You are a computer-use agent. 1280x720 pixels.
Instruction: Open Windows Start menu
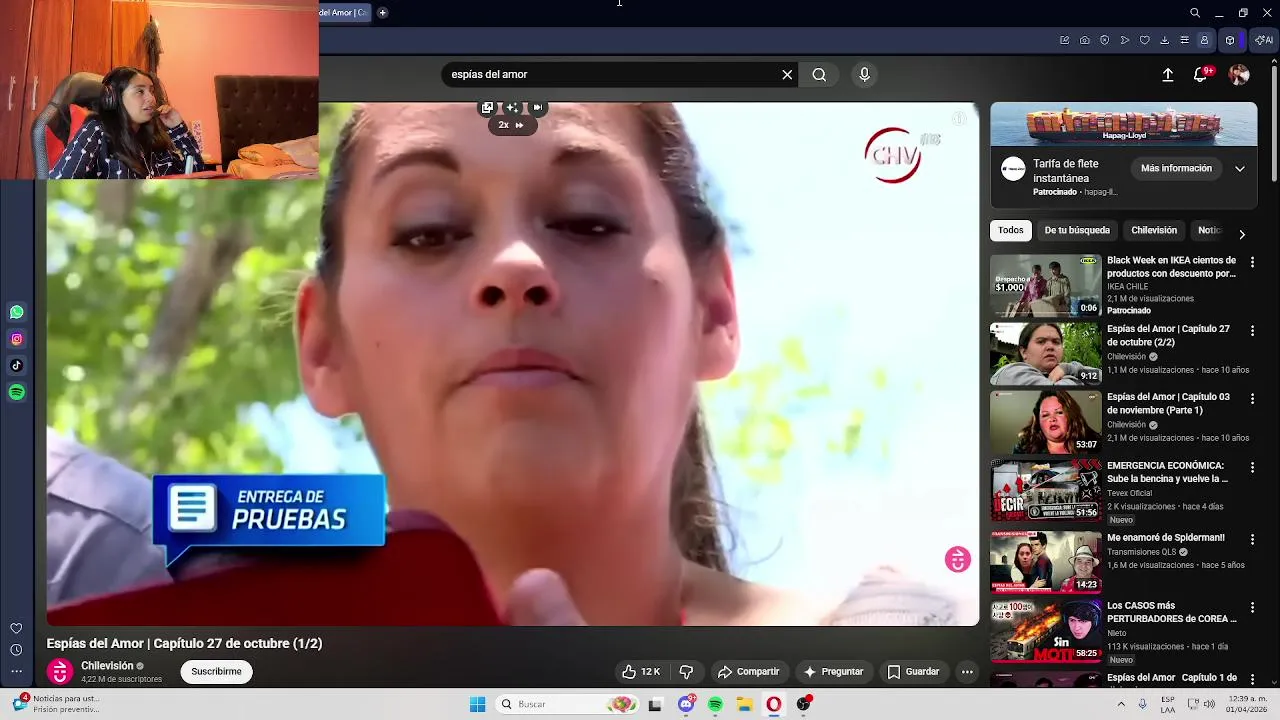tap(478, 704)
